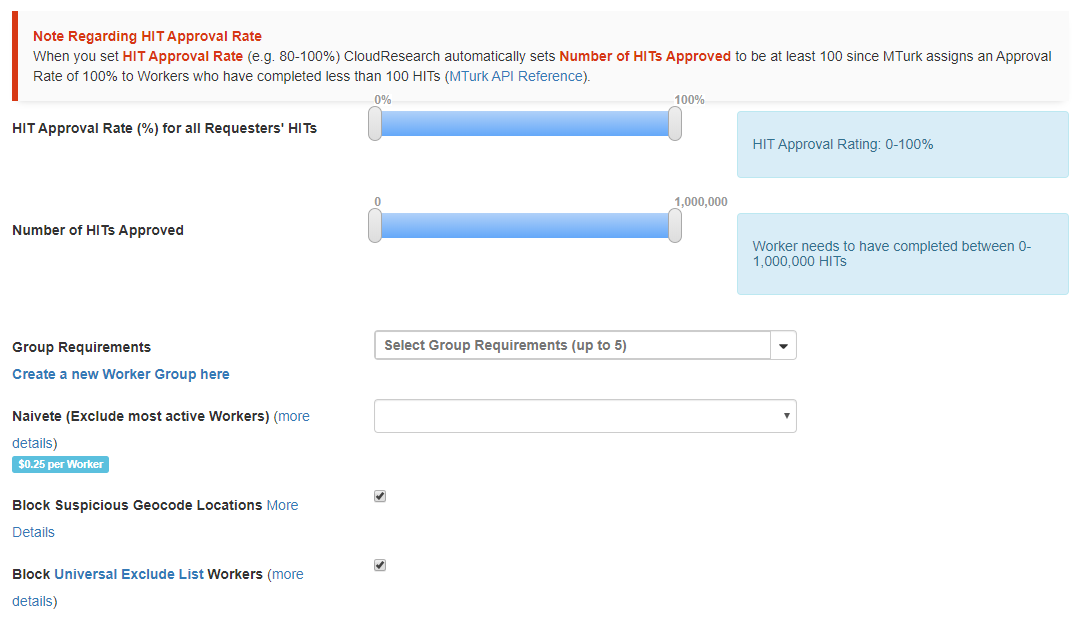Click HIT Approval Rate left slider handle
The height and width of the screenshot is (634, 1079).
375,124
